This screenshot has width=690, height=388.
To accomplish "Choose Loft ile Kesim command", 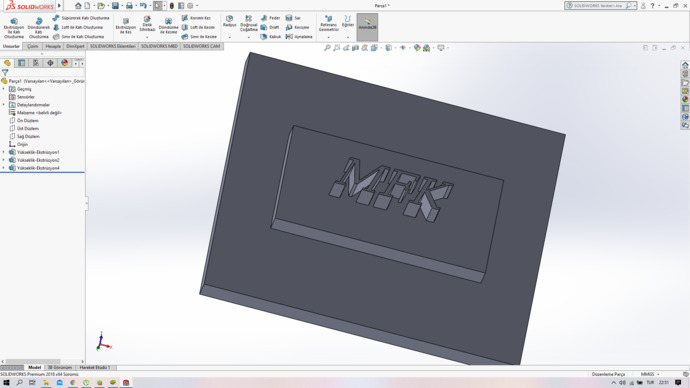I will tap(198, 27).
